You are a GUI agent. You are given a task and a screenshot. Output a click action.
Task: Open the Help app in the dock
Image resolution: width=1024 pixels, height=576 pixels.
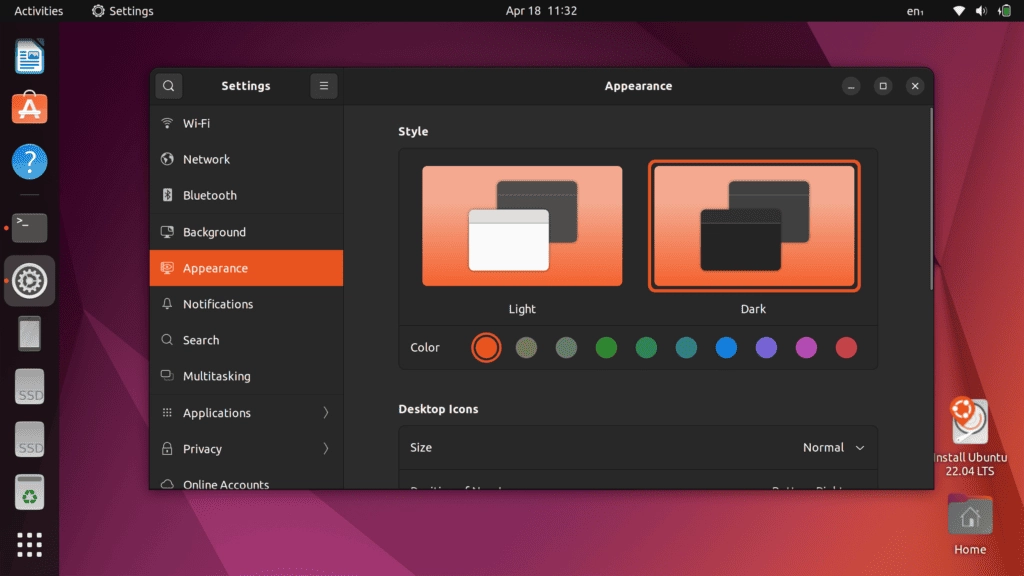(29, 161)
